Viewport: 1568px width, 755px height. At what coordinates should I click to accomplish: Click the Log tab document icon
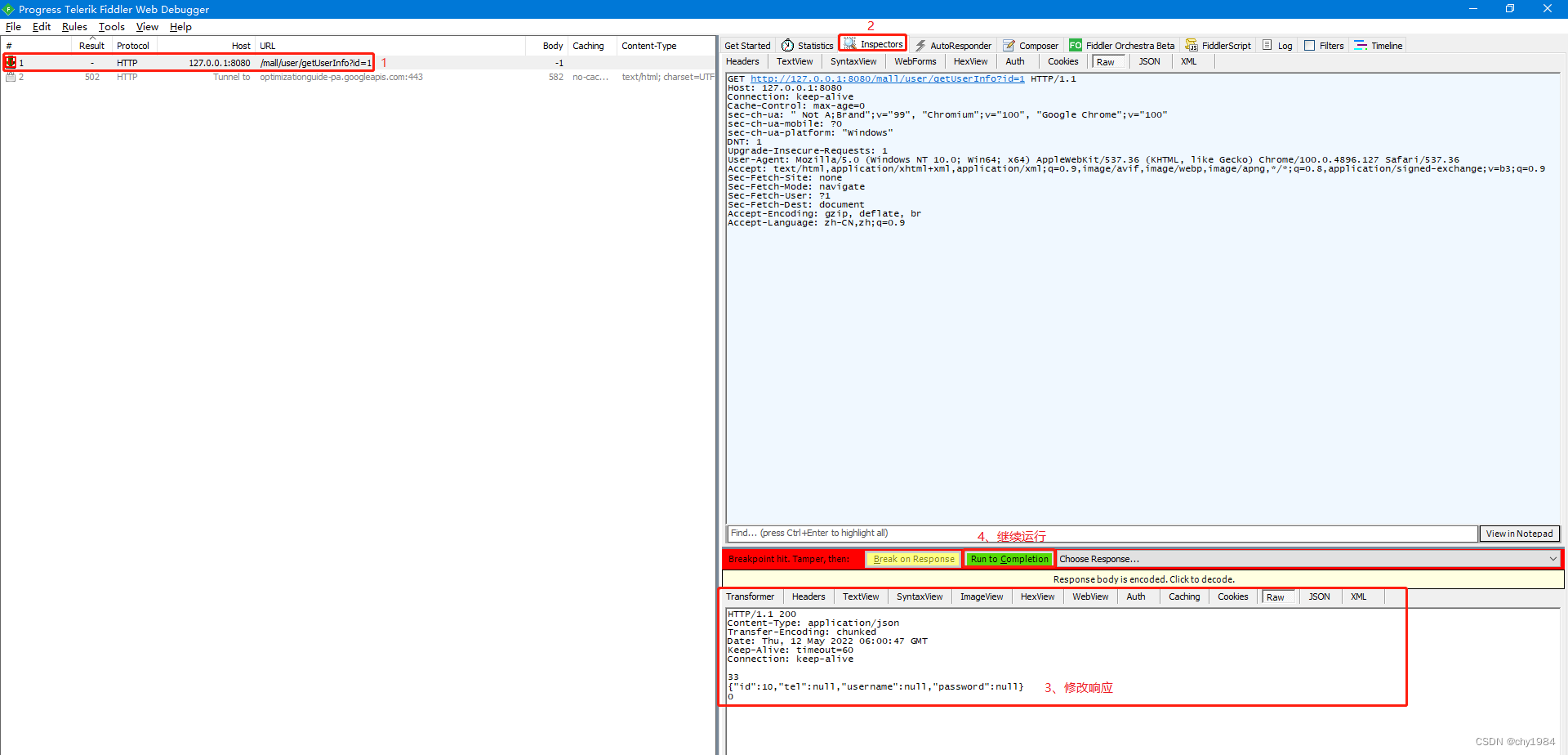[x=1267, y=46]
